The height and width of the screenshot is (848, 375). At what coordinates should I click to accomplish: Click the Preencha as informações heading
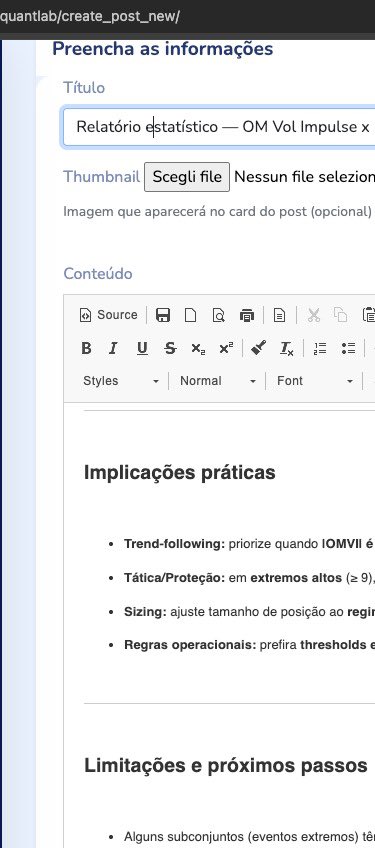[162, 49]
